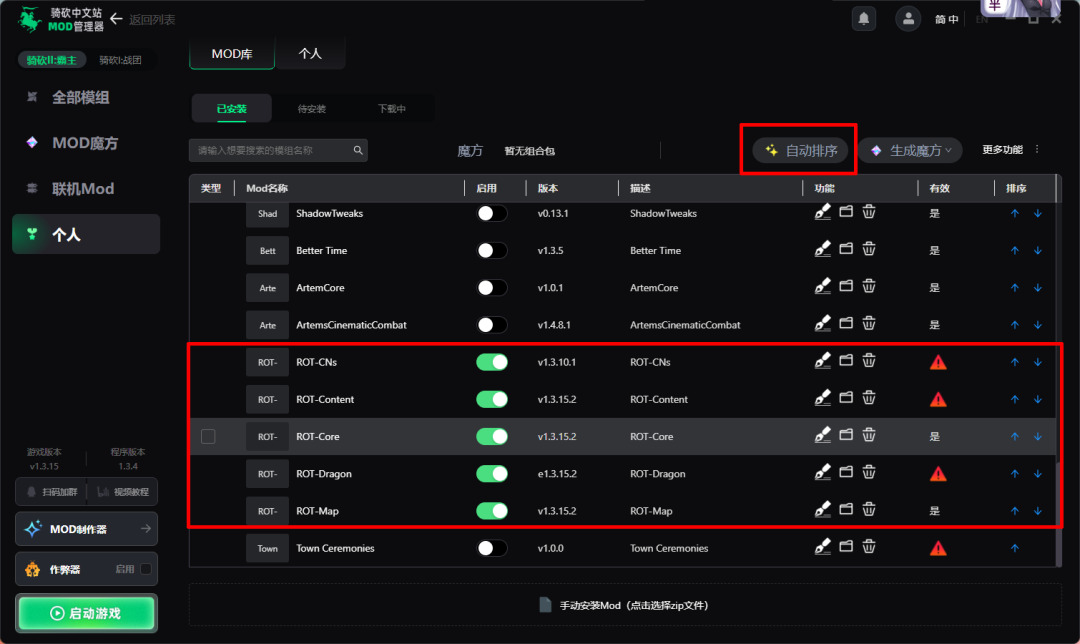
Task: Delete ArtemCore using its trash icon
Action: pyautogui.click(x=869, y=288)
